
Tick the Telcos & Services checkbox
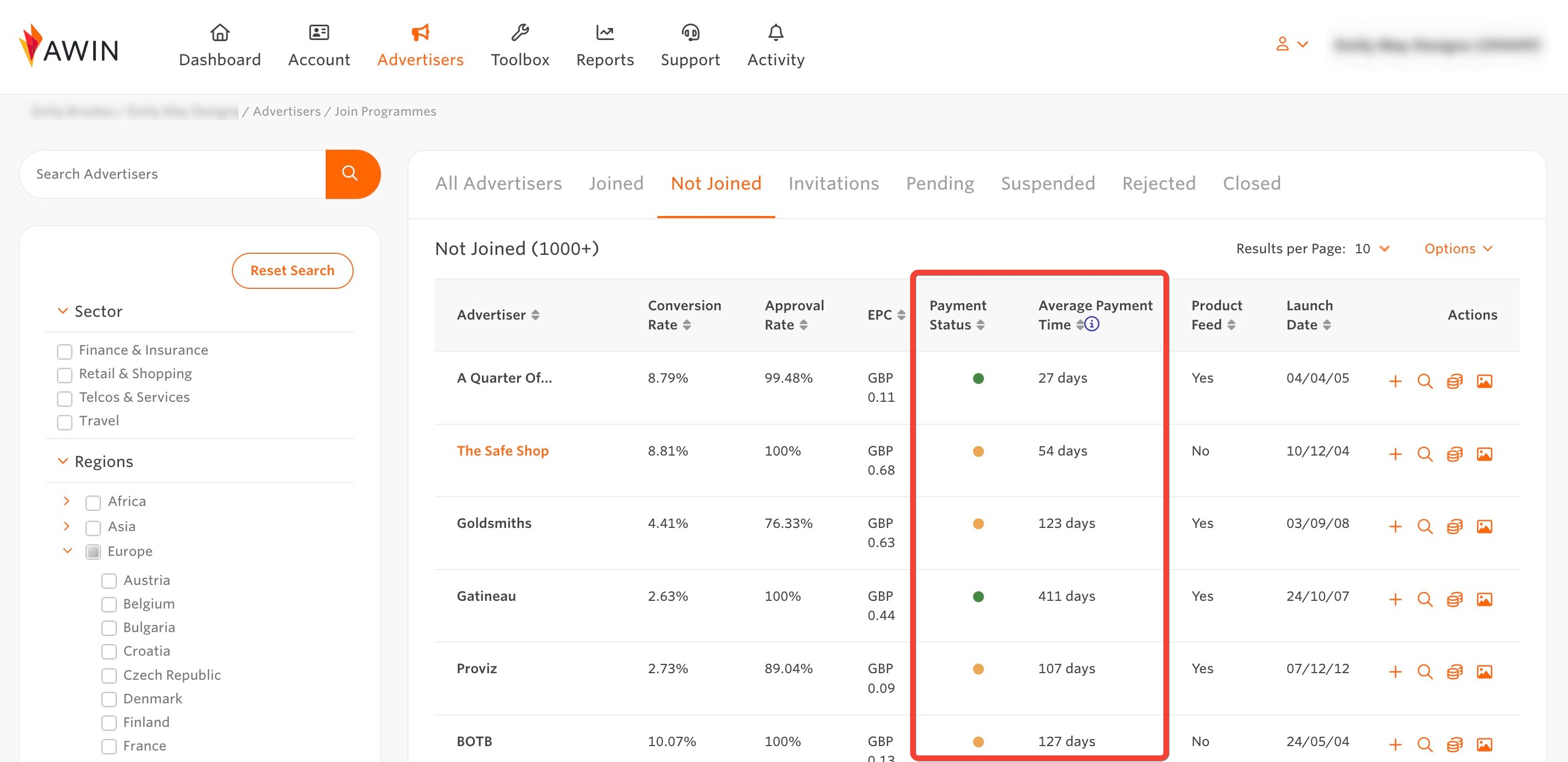tap(65, 399)
